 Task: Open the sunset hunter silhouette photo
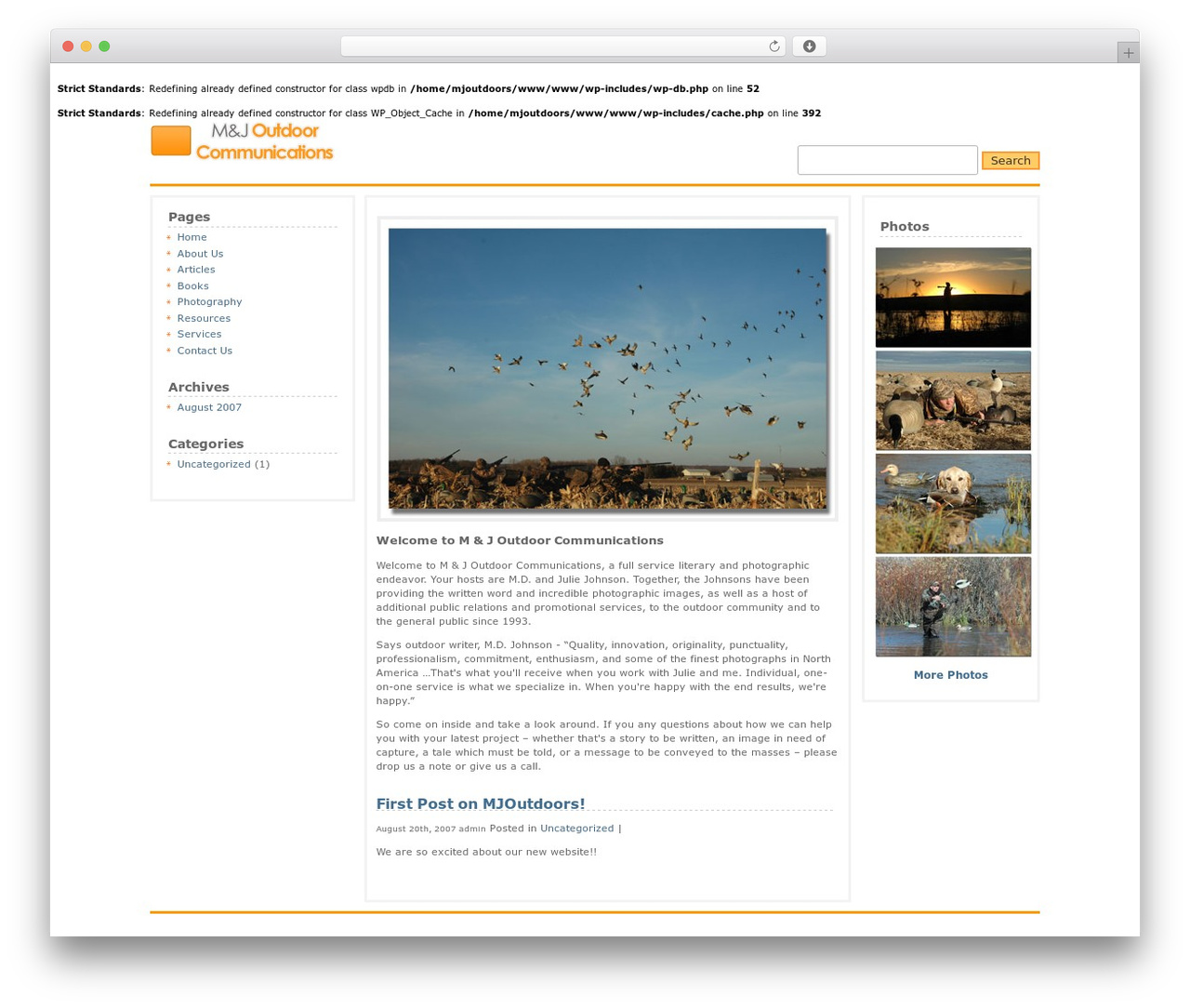tap(953, 298)
